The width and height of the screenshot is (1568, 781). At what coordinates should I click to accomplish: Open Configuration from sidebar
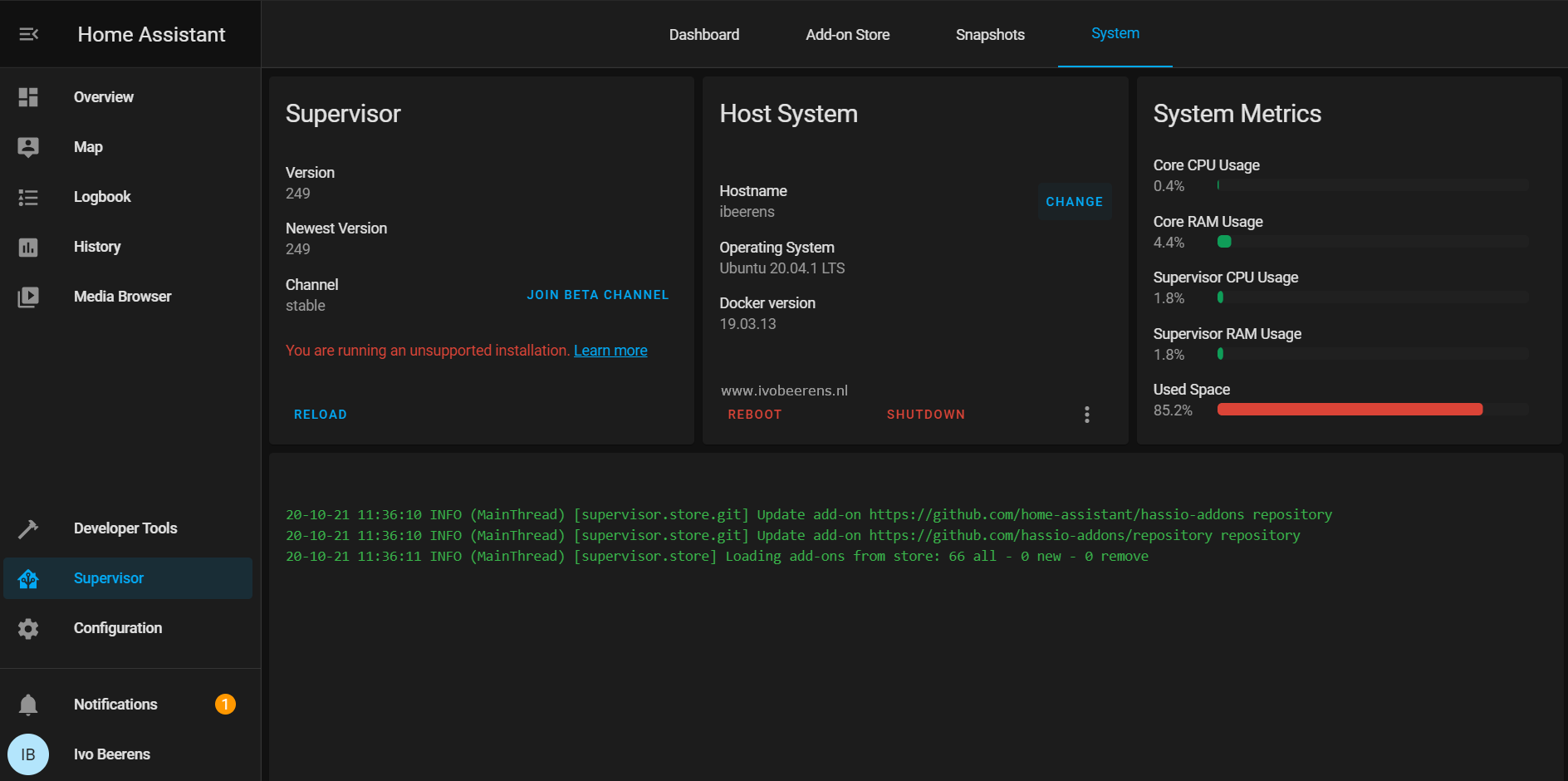(x=128, y=628)
